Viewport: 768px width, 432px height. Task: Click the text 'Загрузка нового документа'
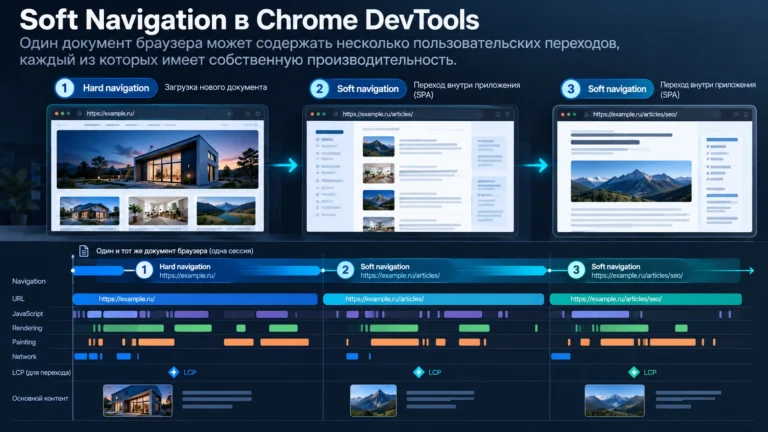pyautogui.click(x=216, y=87)
